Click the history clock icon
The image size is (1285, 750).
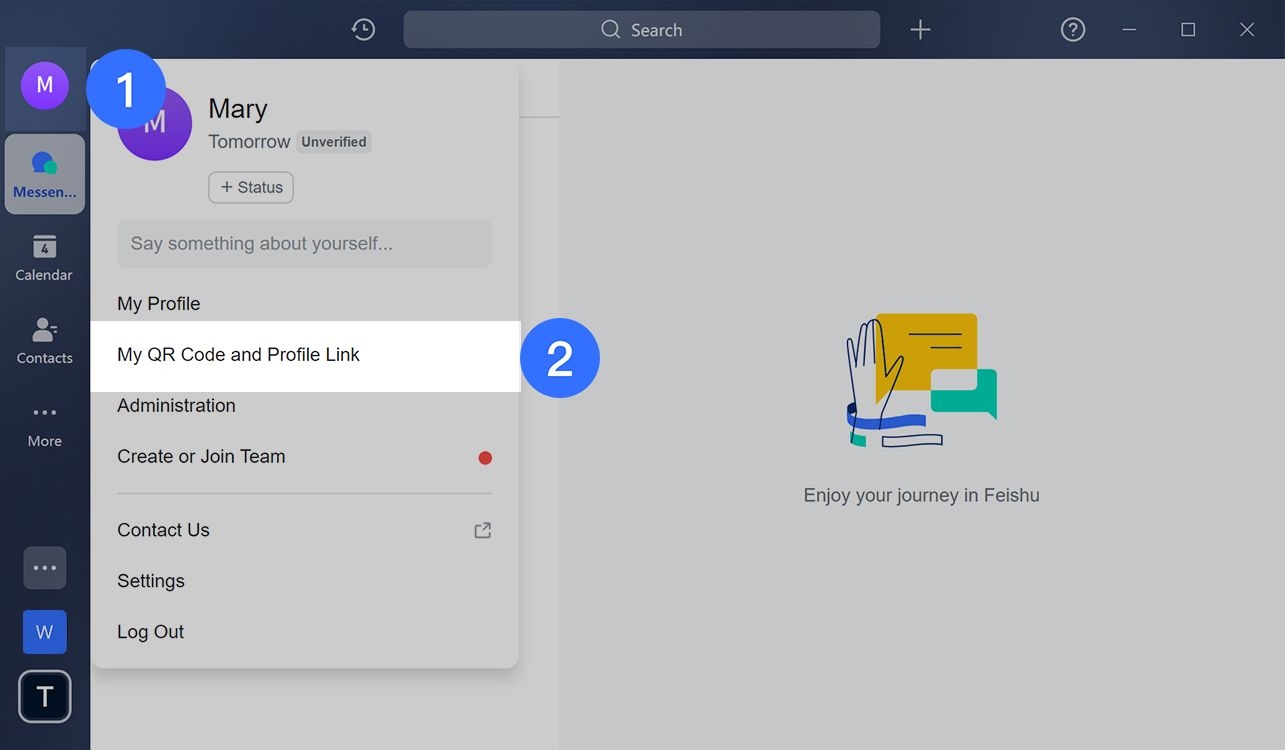pos(363,30)
